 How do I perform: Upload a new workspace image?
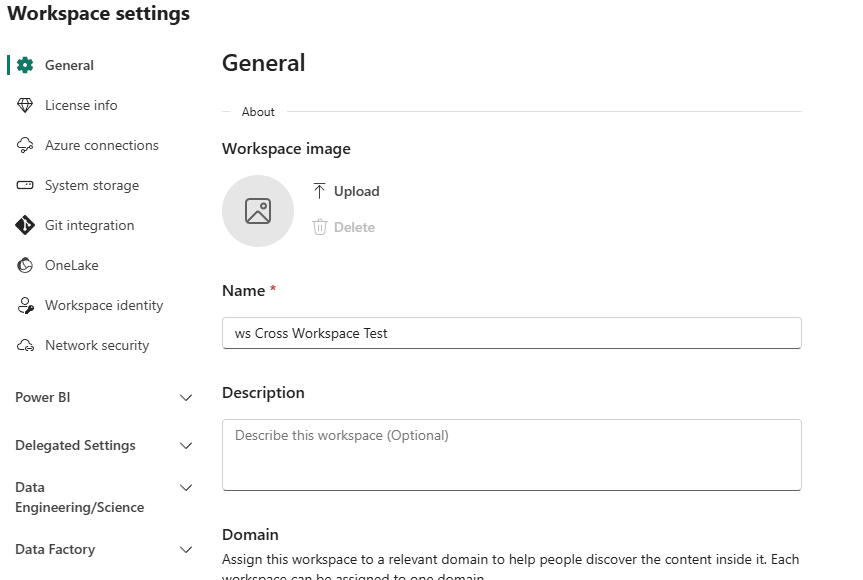346,191
